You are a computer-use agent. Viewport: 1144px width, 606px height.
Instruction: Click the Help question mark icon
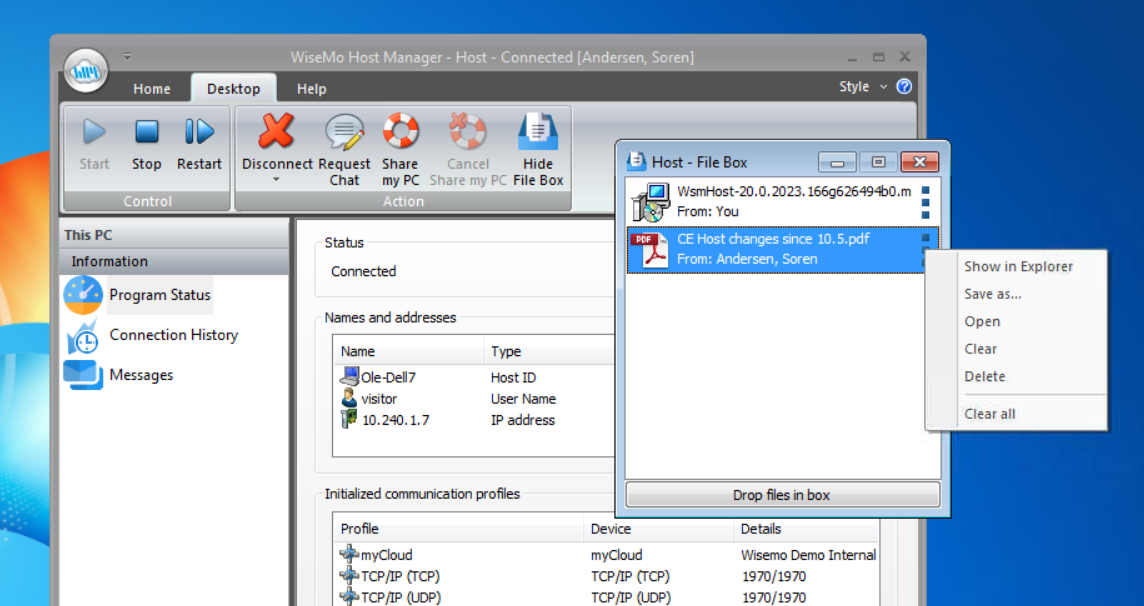pos(903,86)
